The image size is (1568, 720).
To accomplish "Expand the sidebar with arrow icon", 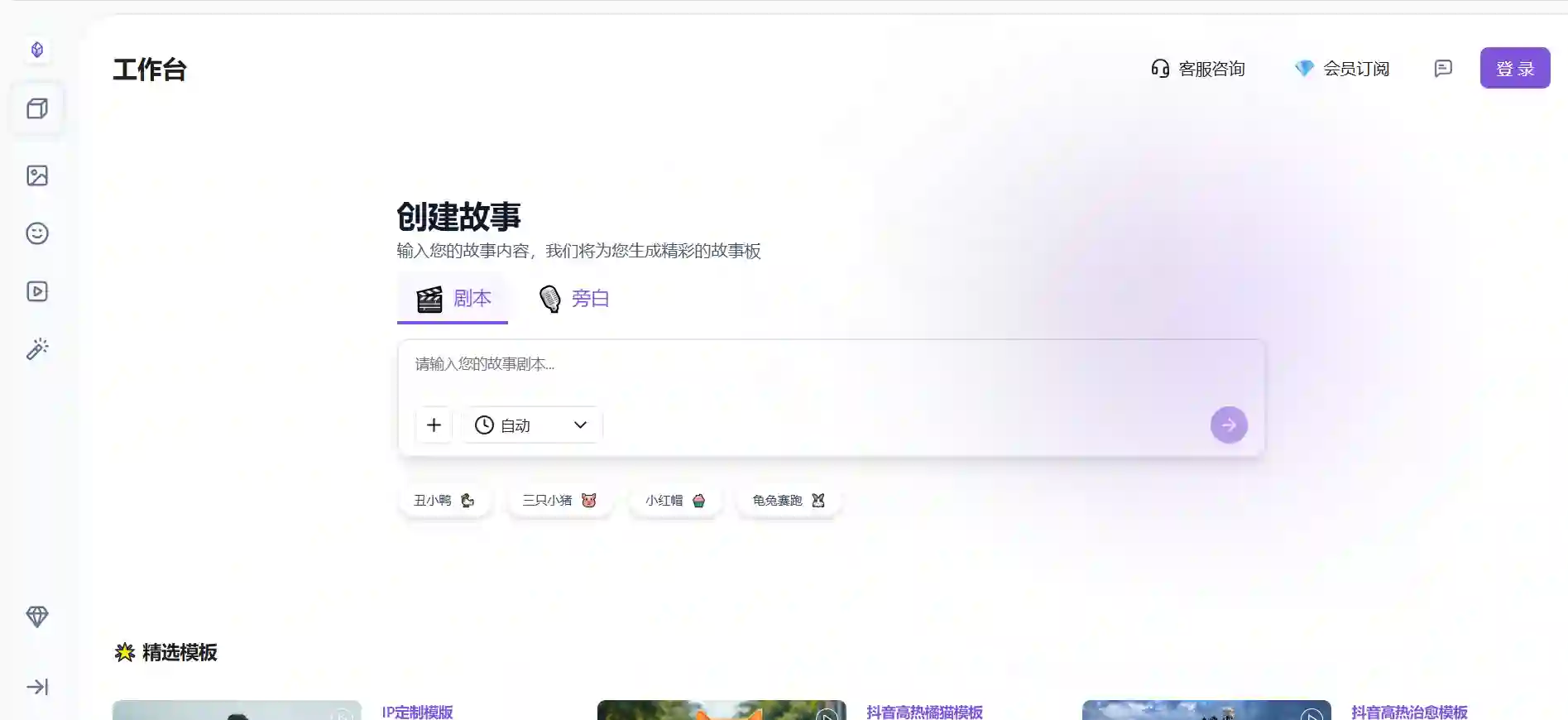I will 37,687.
